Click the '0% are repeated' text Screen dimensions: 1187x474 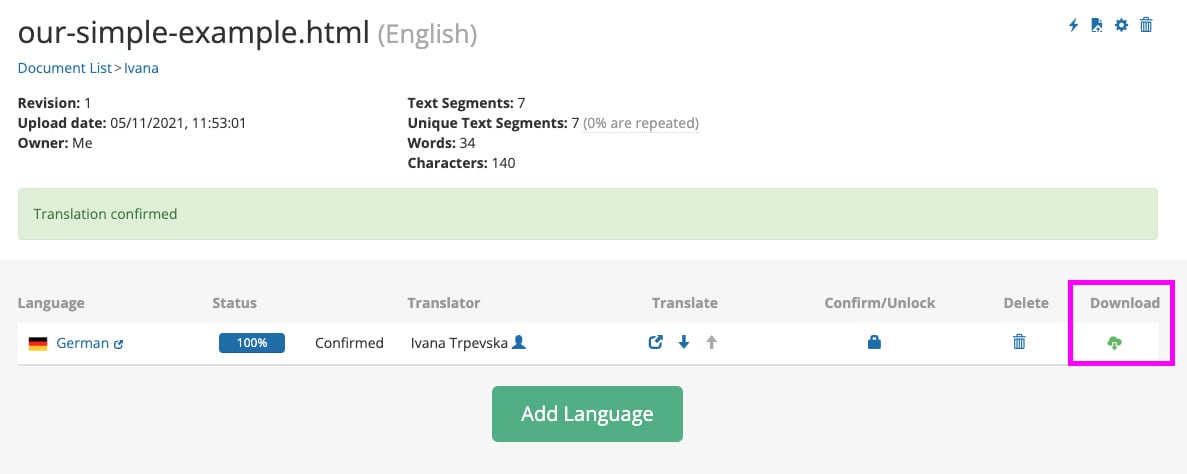point(641,123)
